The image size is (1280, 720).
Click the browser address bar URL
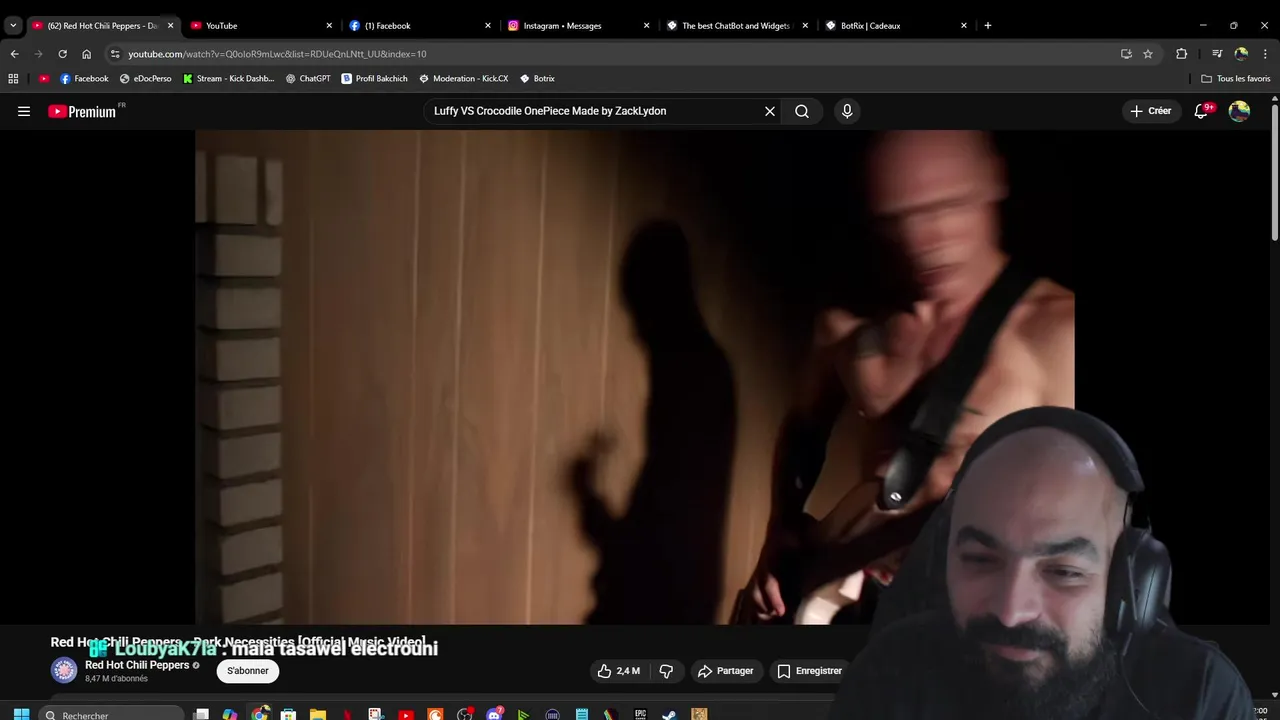pyautogui.click(x=277, y=54)
